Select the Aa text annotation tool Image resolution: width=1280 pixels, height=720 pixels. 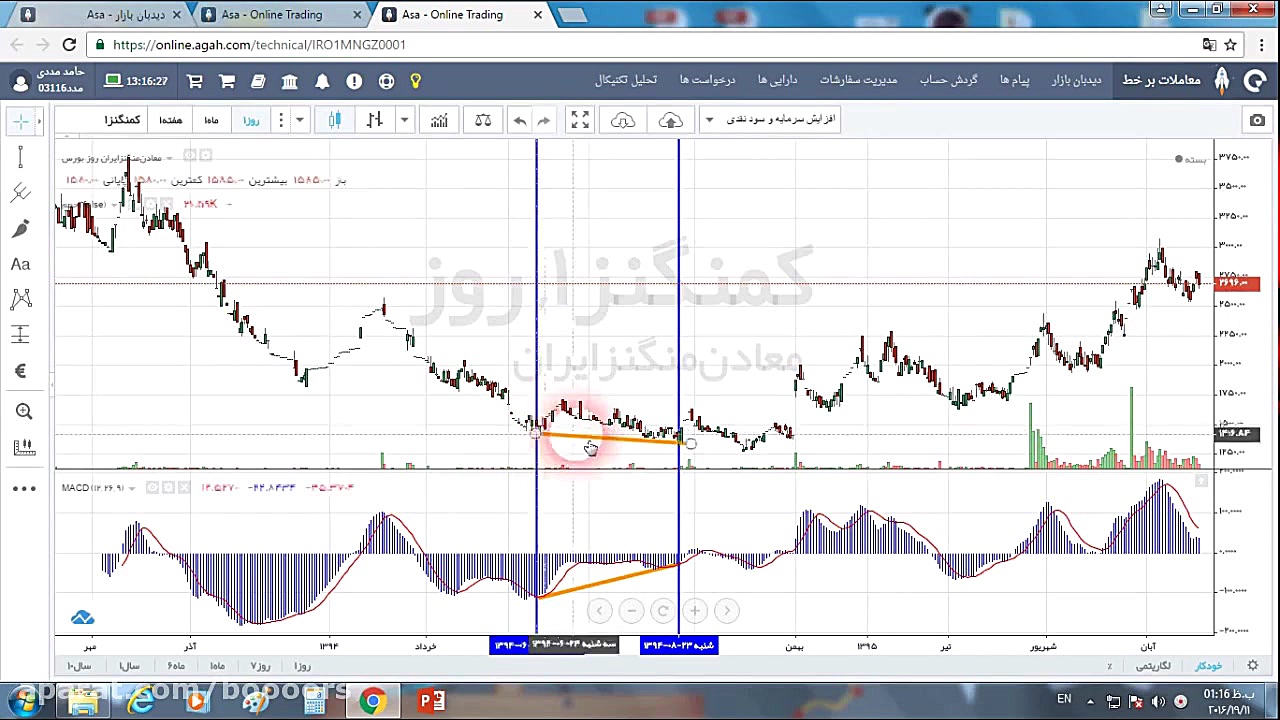pos(20,264)
